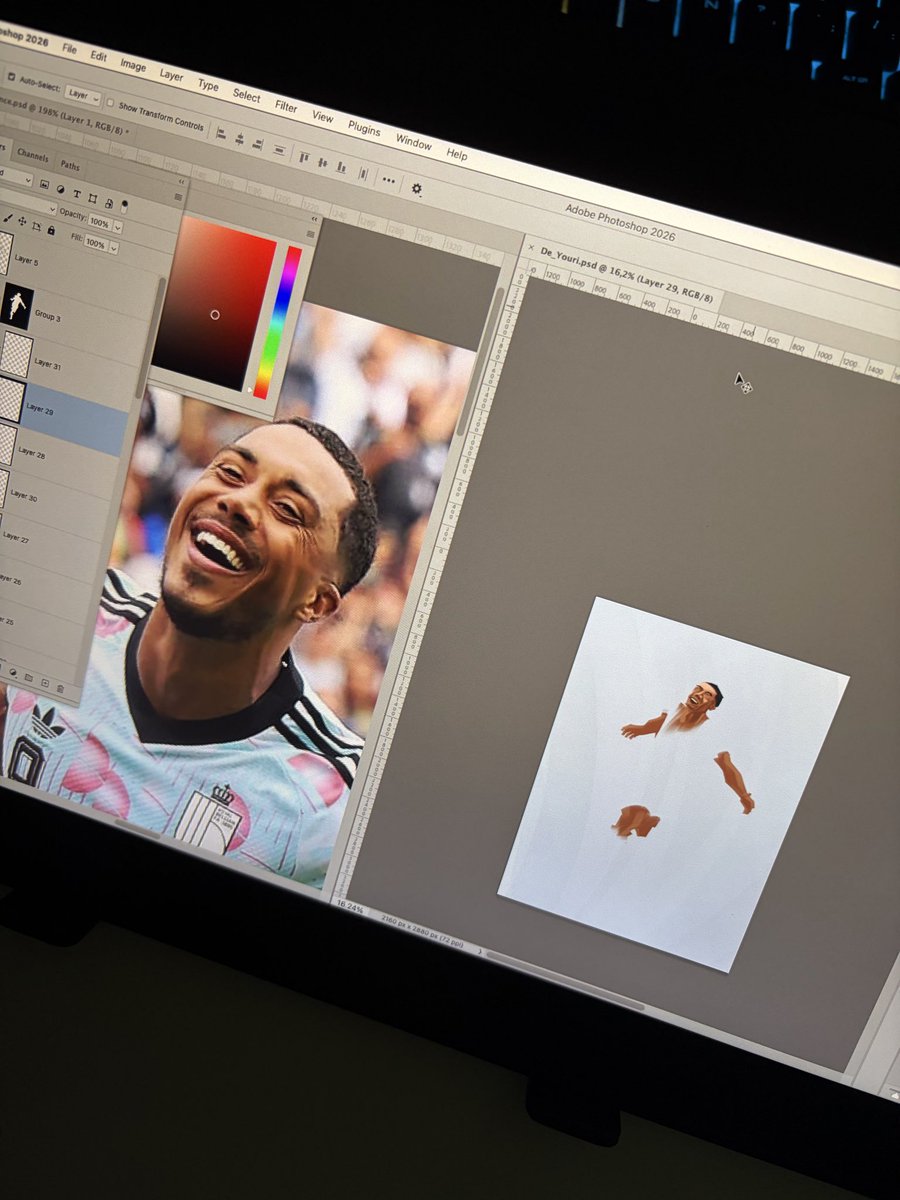Open the Type menu
Image resolution: width=900 pixels, height=1200 pixels.
coord(208,85)
